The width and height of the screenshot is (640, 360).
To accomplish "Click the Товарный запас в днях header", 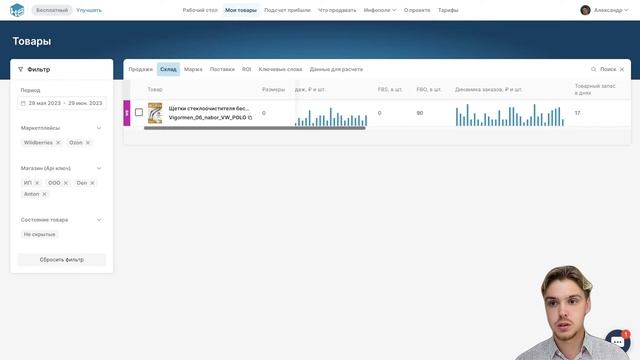I will click(x=595, y=89).
